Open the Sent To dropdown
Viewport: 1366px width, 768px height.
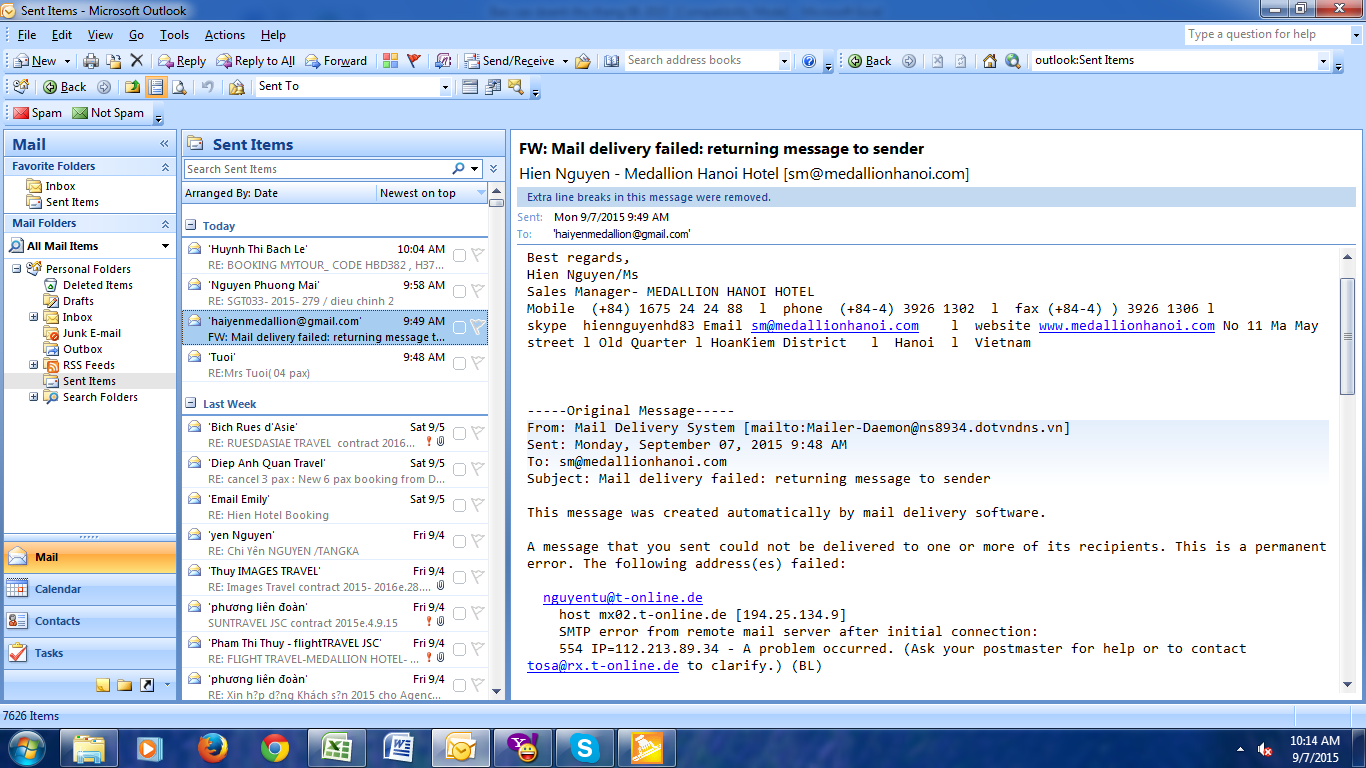coord(445,87)
